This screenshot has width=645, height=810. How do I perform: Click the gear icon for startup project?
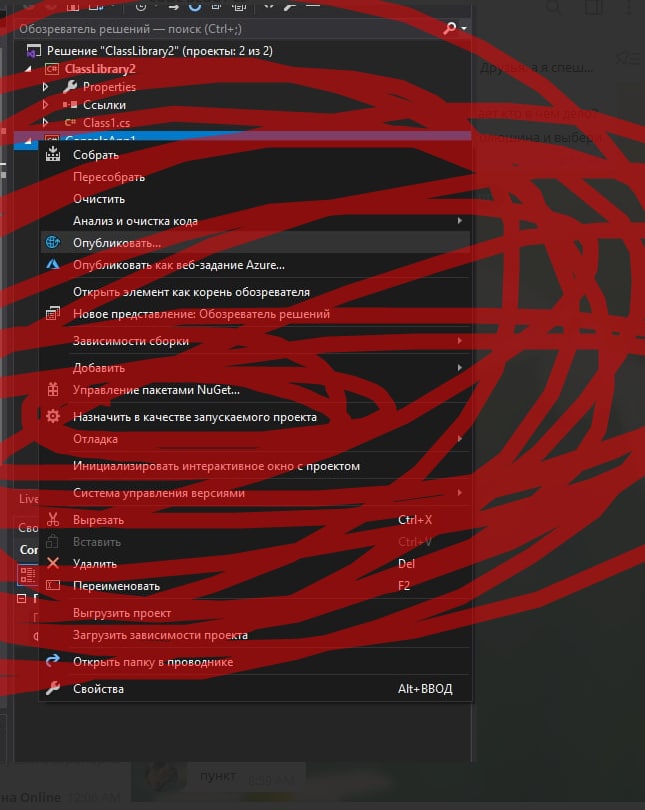53,416
